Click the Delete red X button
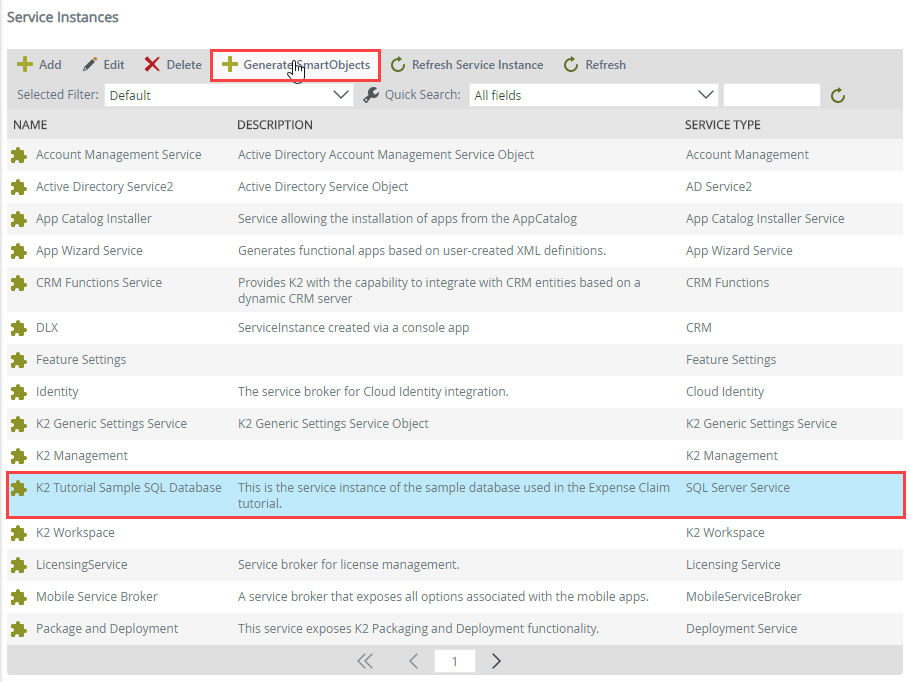 pos(173,65)
